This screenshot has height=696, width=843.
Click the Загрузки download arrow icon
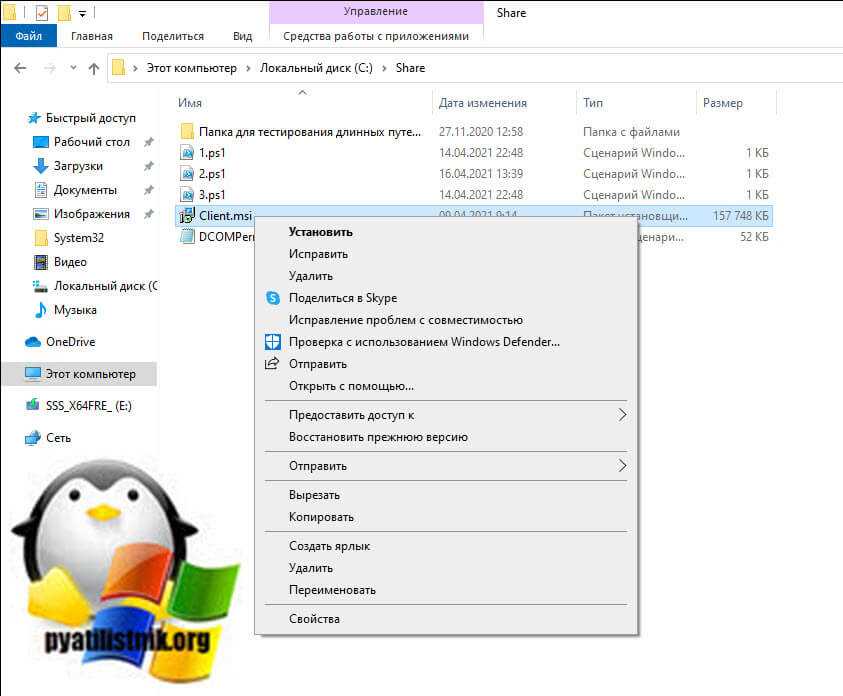pyautogui.click(x=41, y=166)
